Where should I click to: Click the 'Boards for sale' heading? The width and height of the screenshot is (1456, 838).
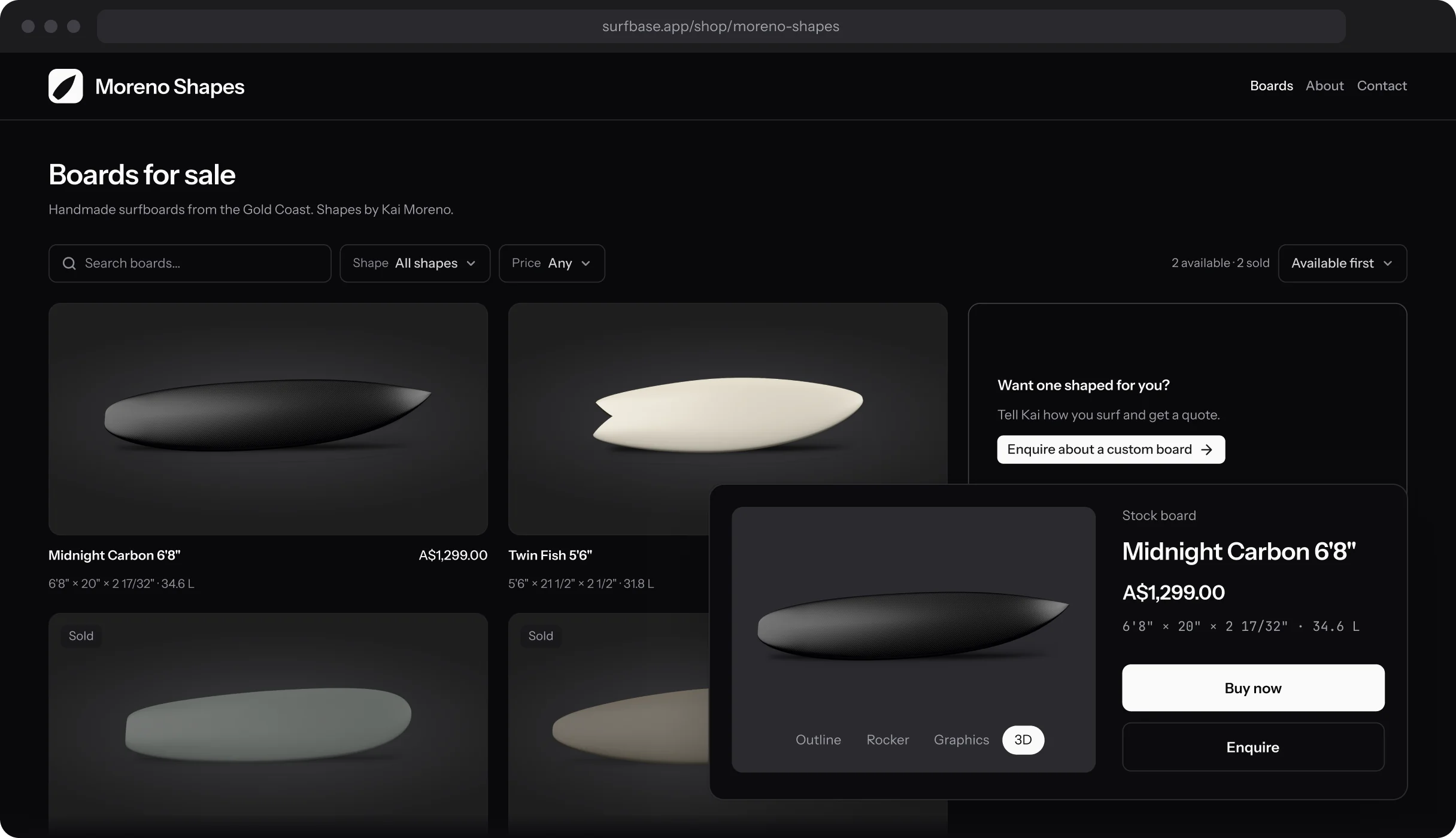click(x=142, y=175)
